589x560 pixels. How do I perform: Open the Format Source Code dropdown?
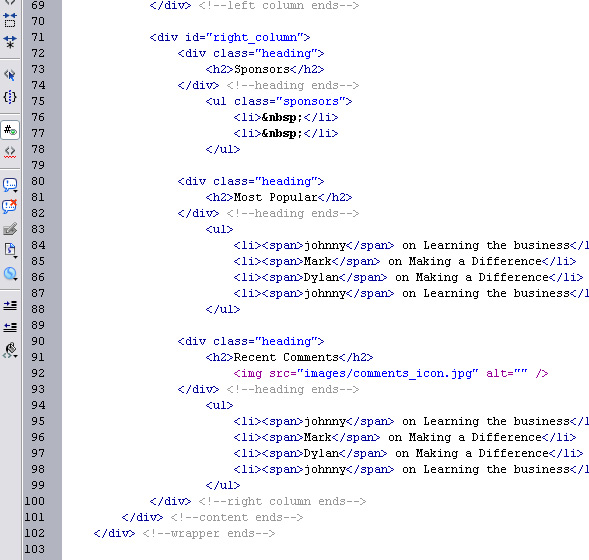pos(10,350)
